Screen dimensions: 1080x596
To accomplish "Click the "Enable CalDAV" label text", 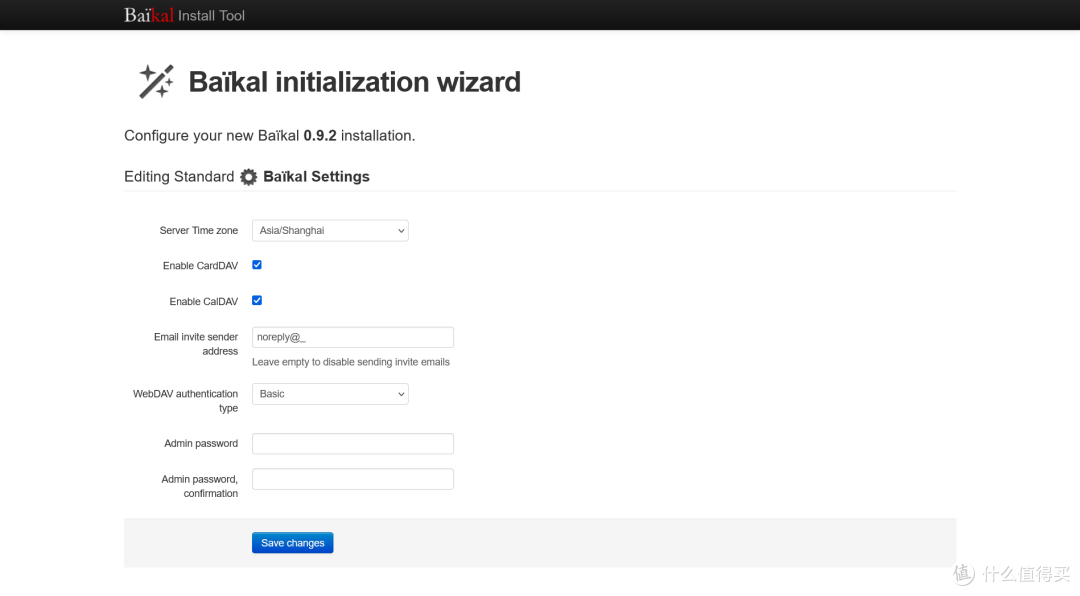I will click(203, 302).
